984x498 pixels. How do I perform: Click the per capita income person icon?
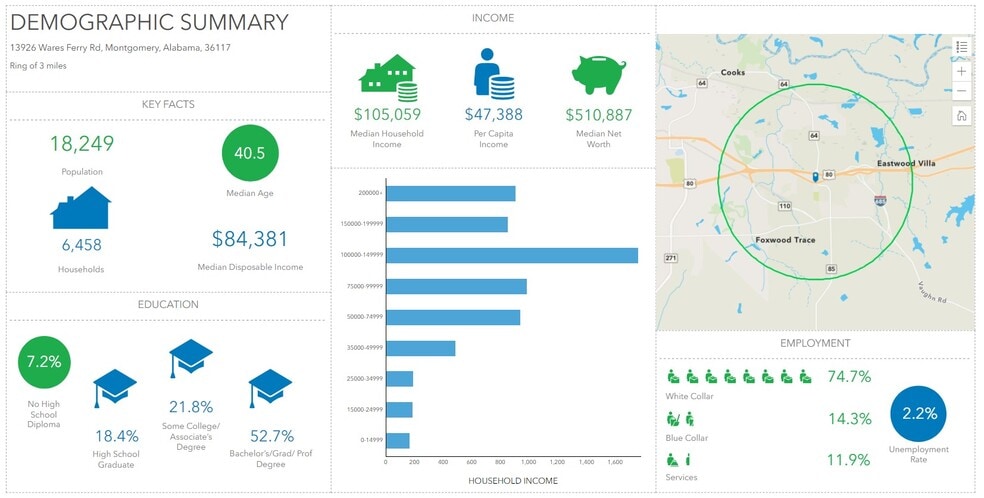point(492,74)
